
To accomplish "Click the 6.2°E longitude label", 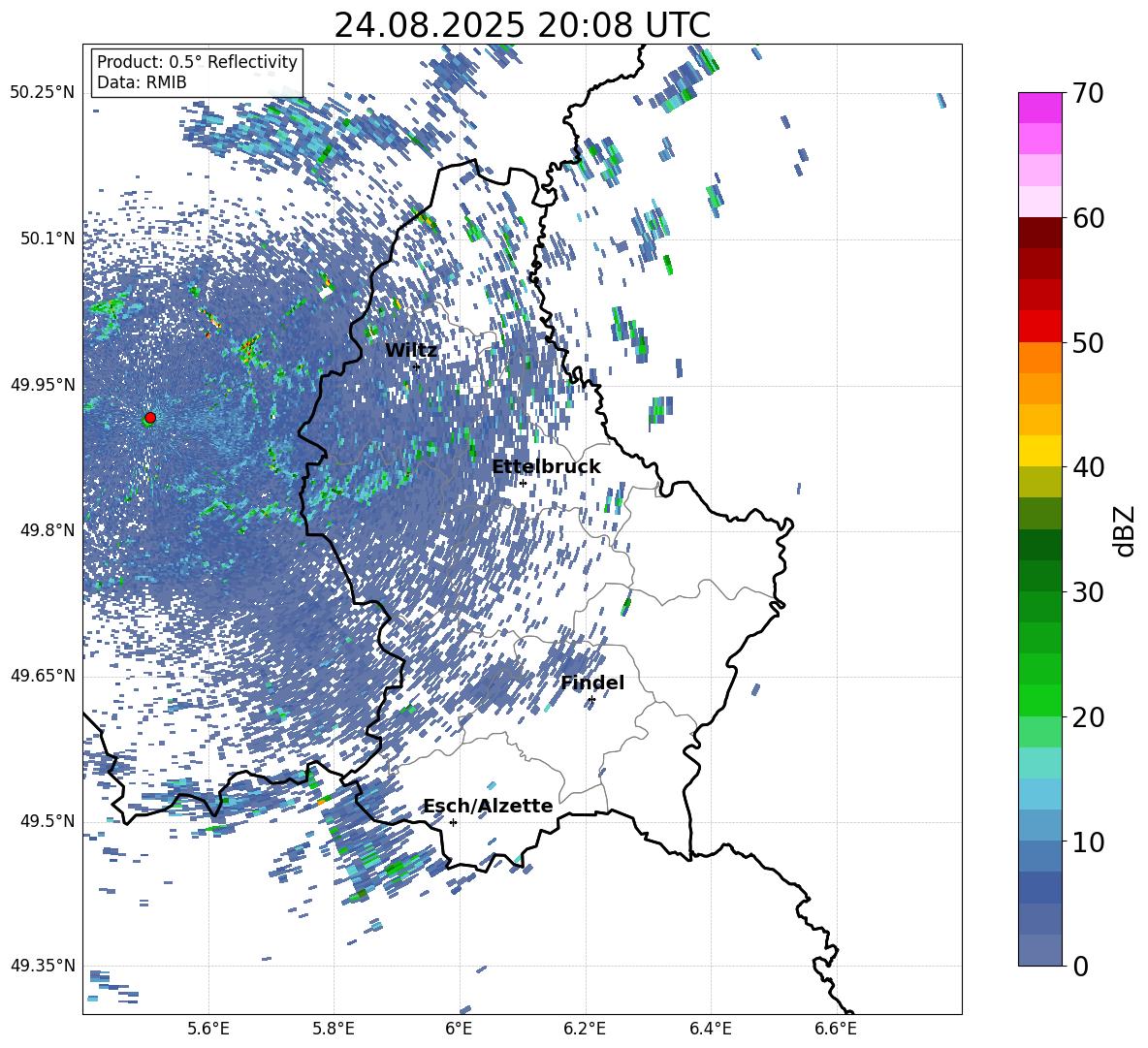I will point(585,1029).
